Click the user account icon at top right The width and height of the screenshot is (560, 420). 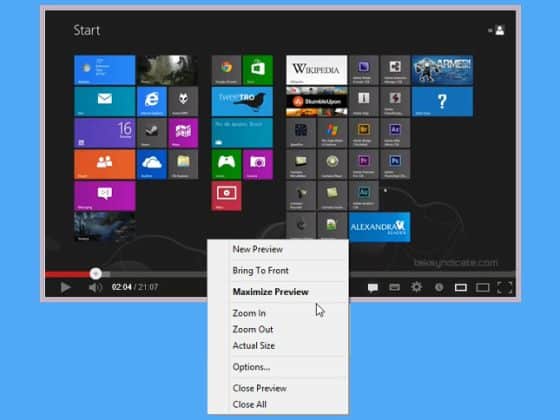[x=500, y=30]
